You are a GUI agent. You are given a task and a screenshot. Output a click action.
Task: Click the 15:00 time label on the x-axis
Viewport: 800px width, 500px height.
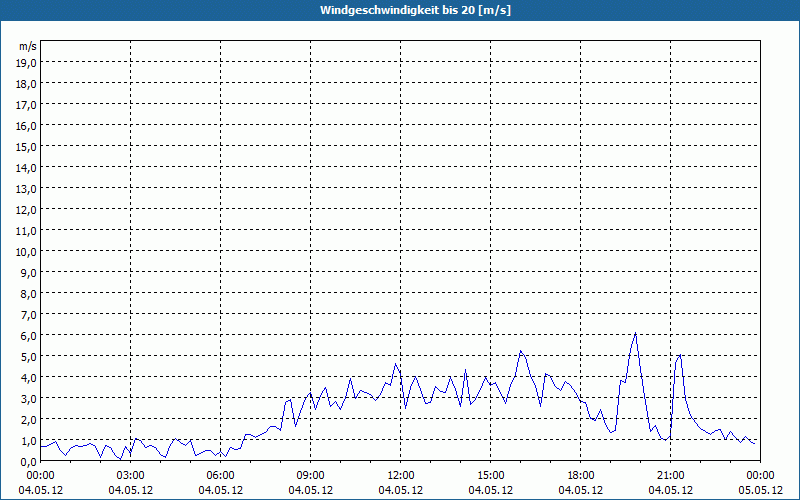point(491,476)
